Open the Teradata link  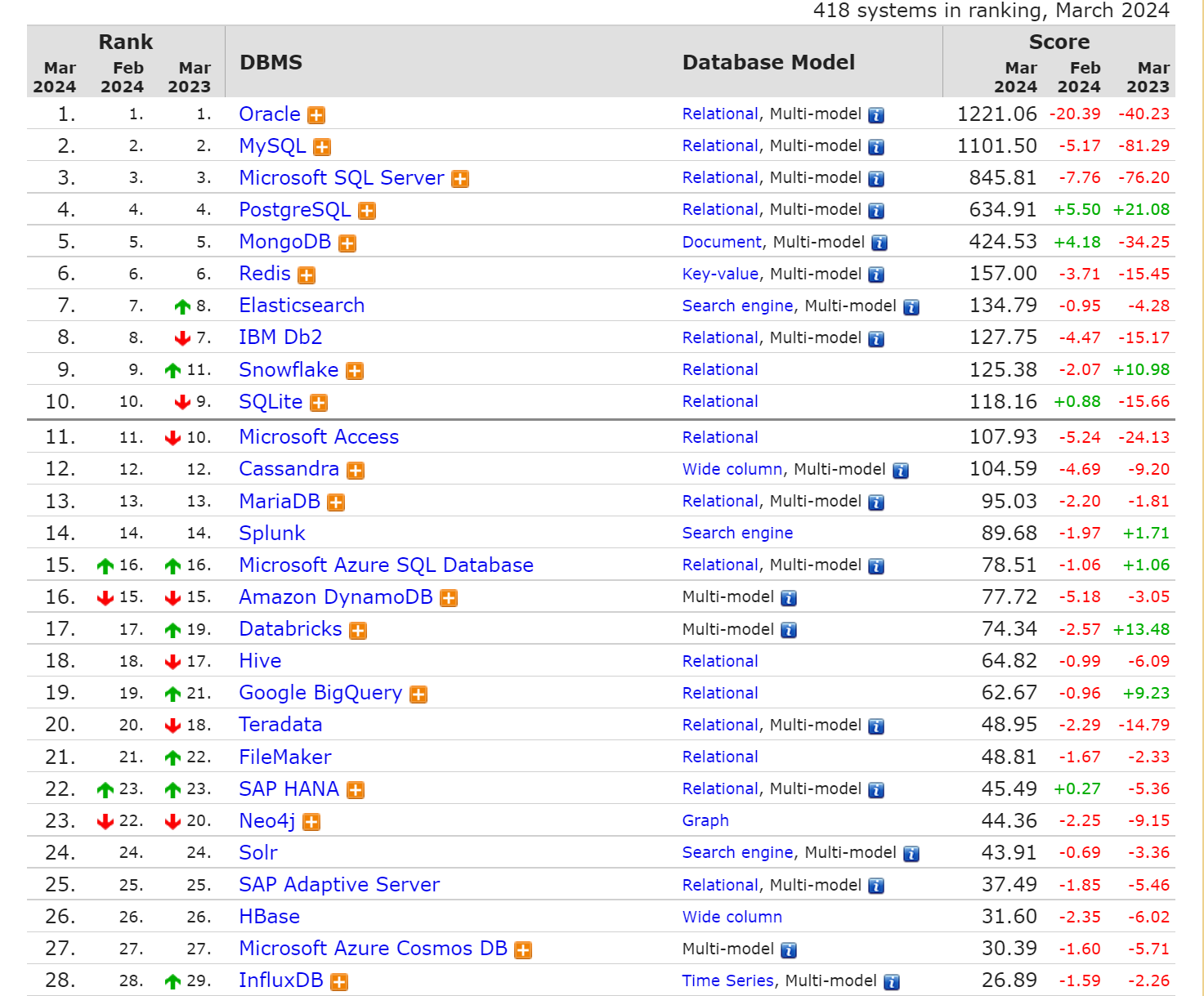coord(280,725)
